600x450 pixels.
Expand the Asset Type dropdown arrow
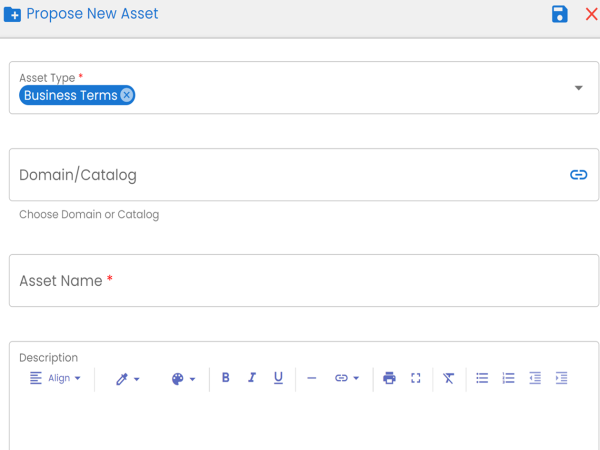[x=579, y=88]
